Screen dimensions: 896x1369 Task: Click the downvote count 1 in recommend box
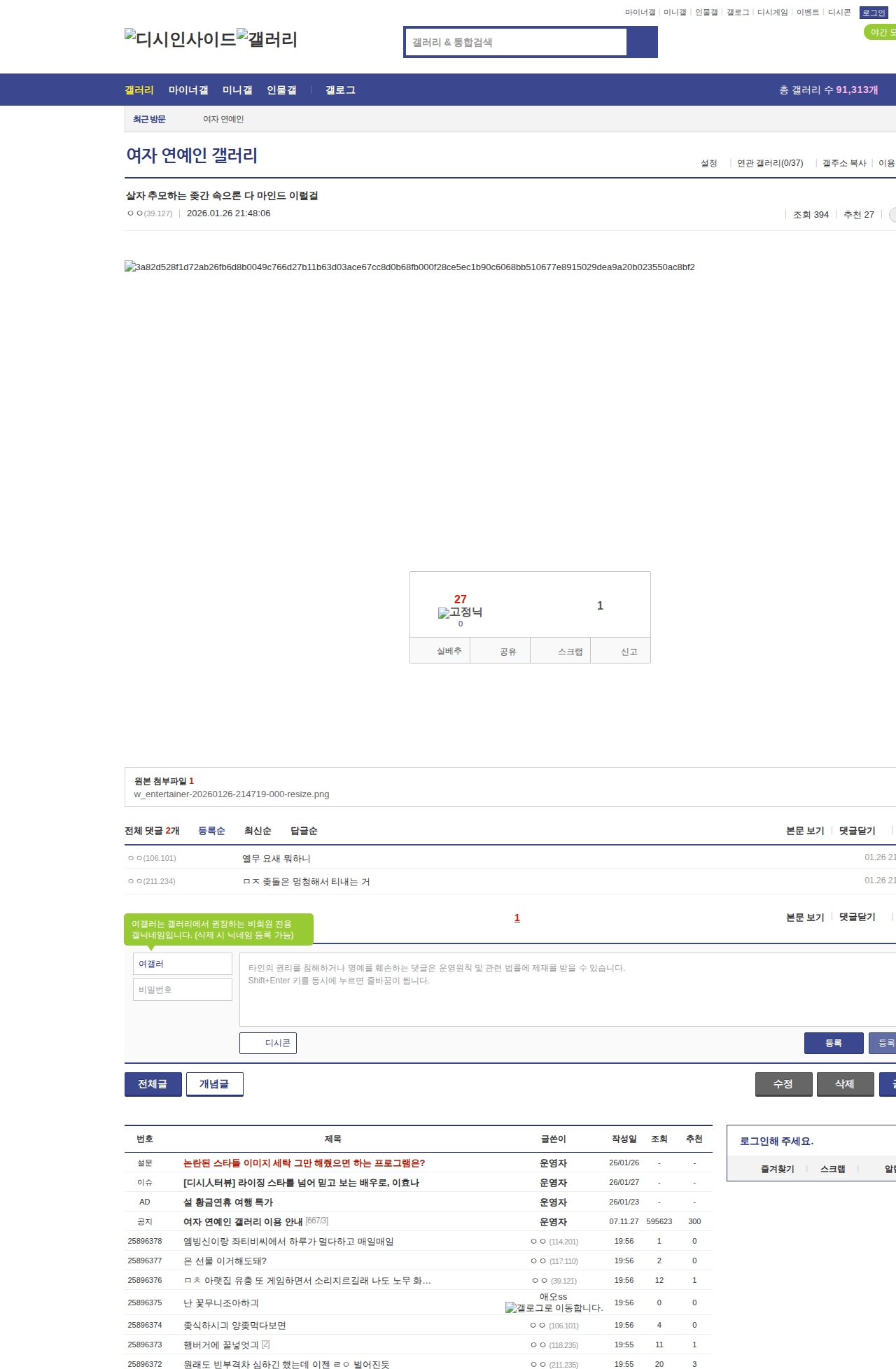click(x=600, y=605)
